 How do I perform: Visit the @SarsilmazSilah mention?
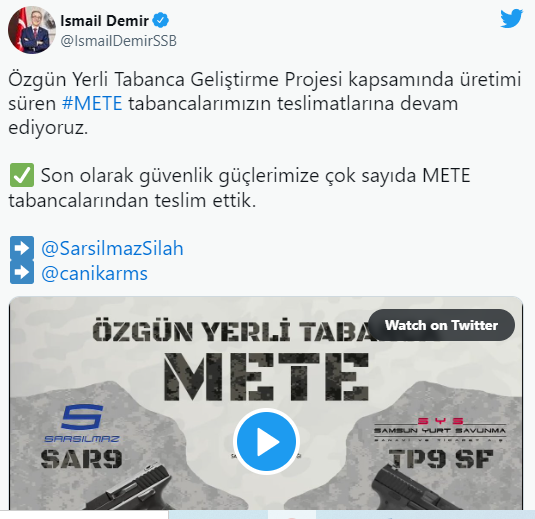point(112,248)
